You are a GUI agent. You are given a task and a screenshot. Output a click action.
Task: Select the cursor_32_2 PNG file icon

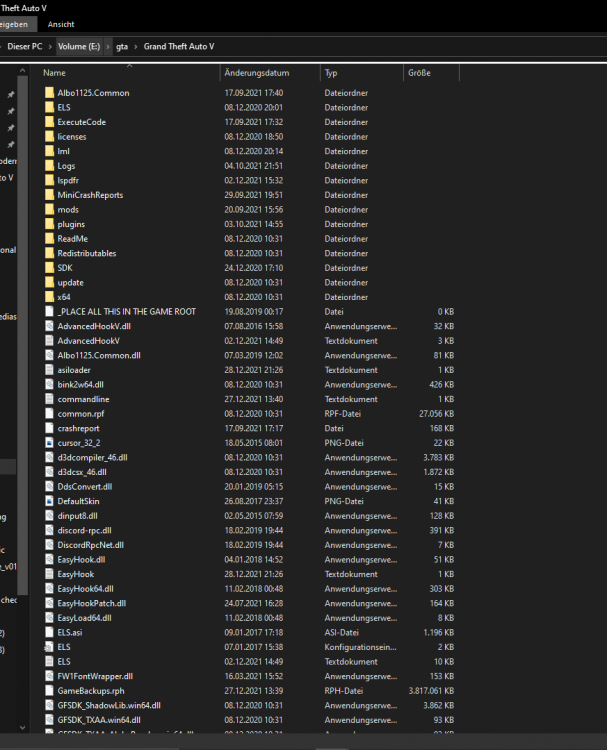pos(49,443)
